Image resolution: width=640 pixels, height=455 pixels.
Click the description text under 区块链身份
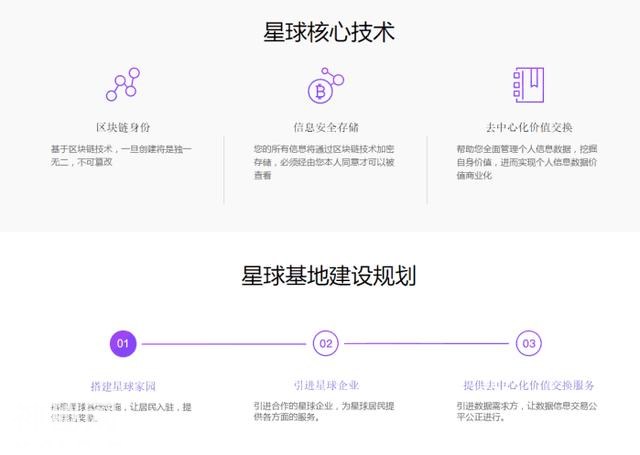[x=121, y=155]
